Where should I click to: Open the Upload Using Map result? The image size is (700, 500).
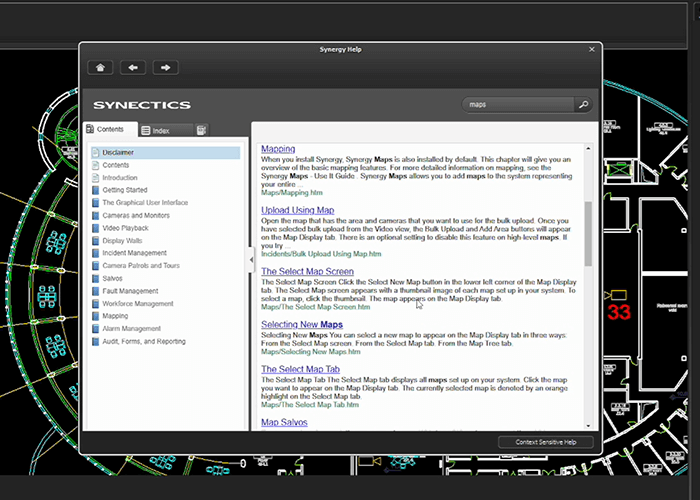(x=298, y=210)
